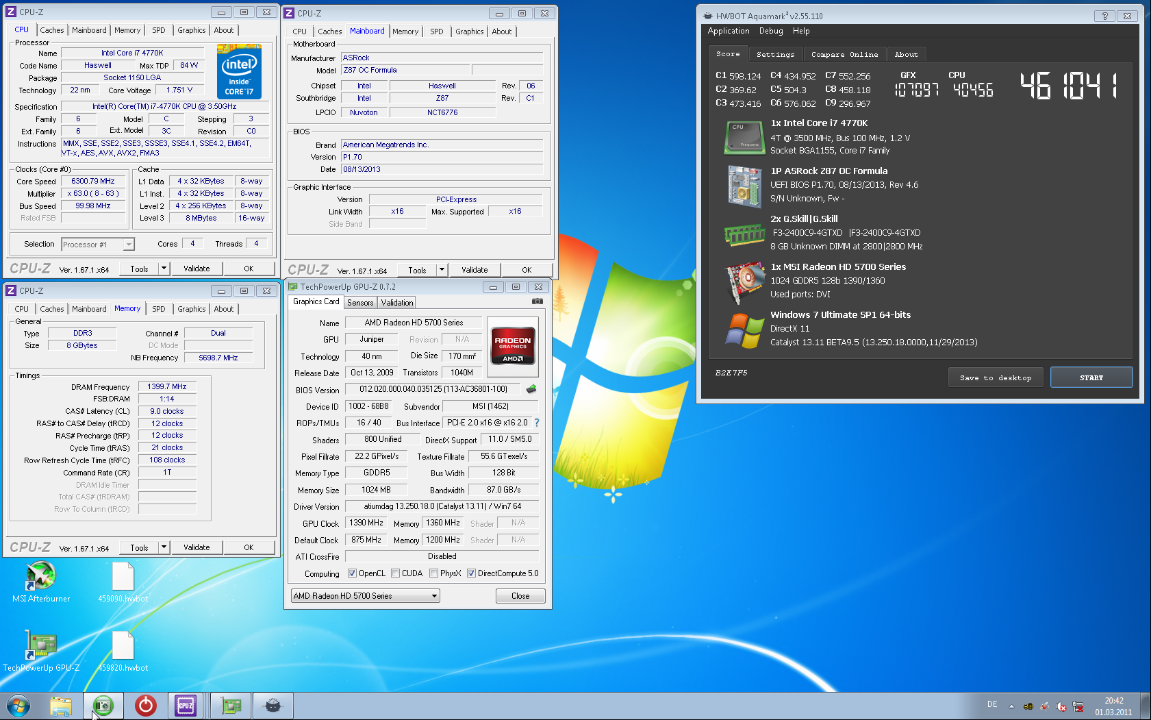Expand Tools arrow in the Mainboard CPU-Z window

(x=442, y=270)
